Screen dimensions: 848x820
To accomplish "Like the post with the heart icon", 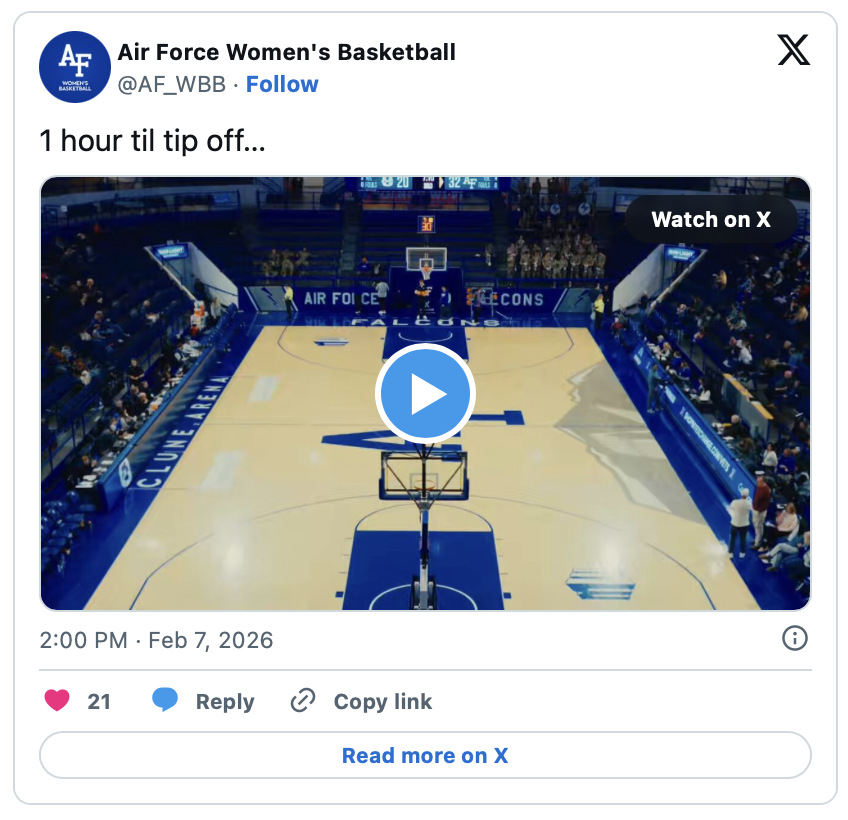I will [x=58, y=701].
